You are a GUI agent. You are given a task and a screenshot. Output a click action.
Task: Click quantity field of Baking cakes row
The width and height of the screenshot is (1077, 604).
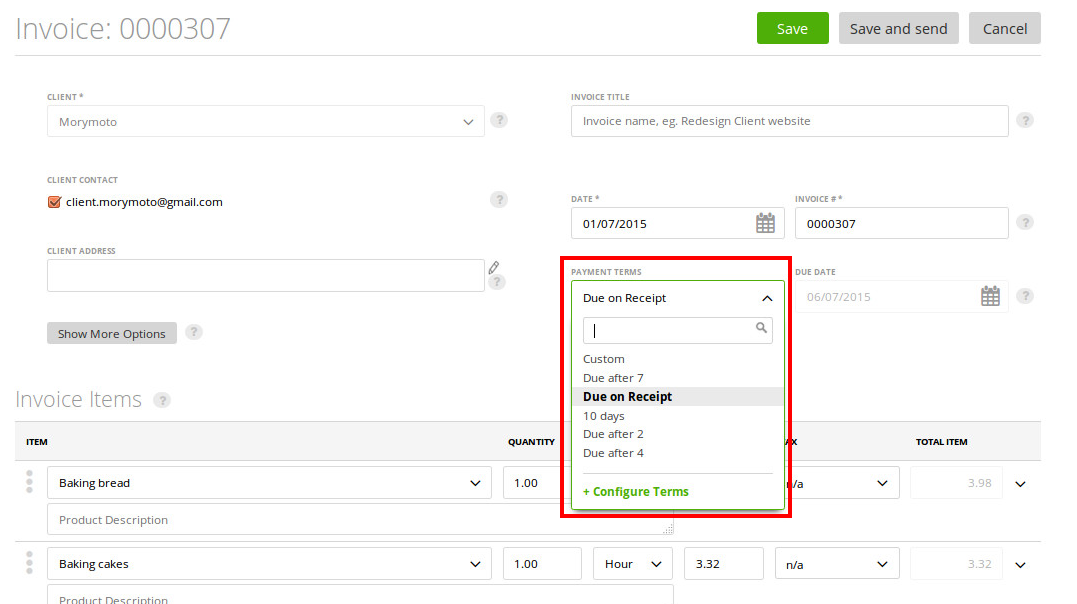(x=542, y=563)
